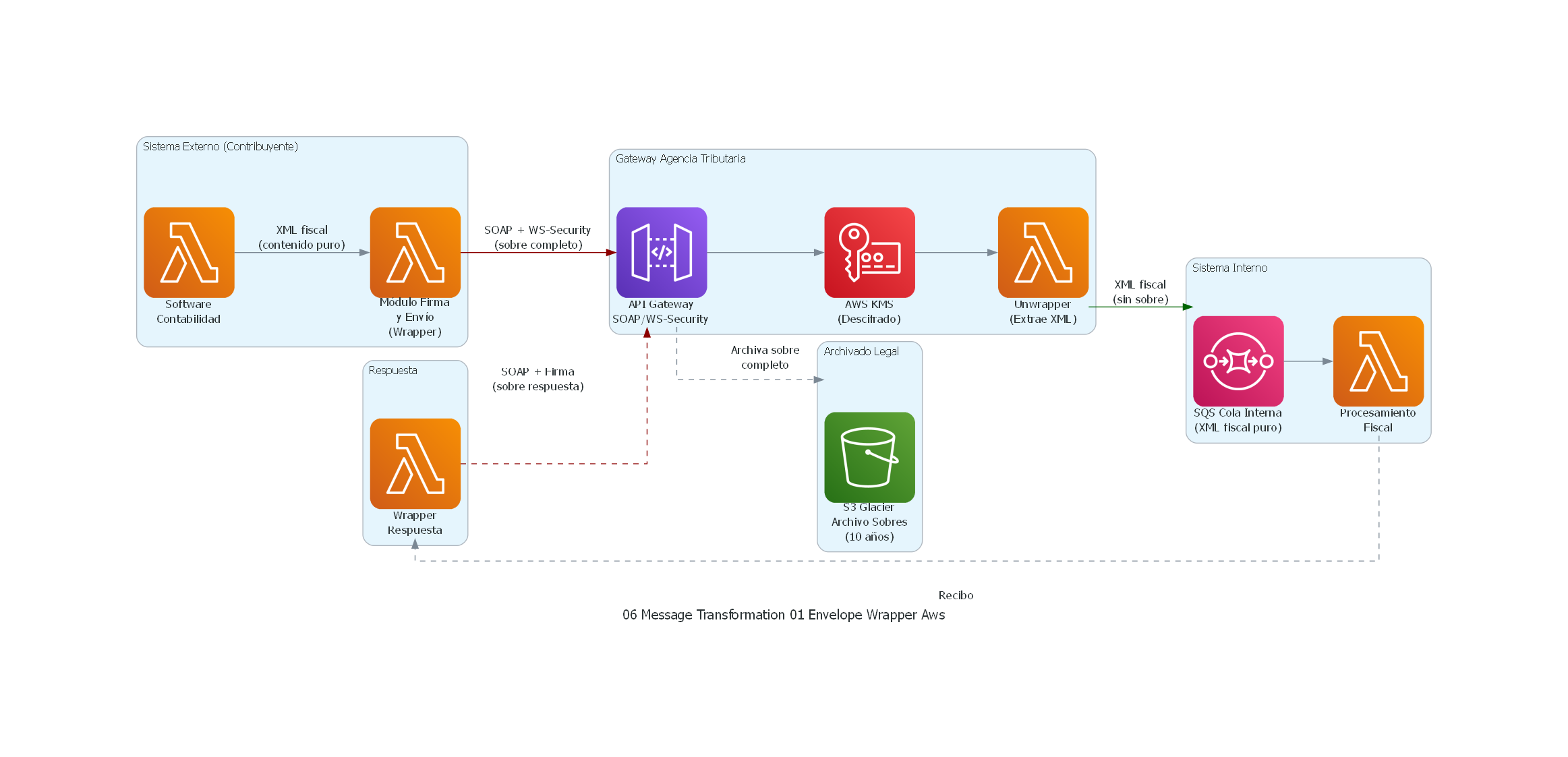This screenshot has width=1568, height=757.
Task: Click the Archivado Legal container header
Action: click(861, 351)
